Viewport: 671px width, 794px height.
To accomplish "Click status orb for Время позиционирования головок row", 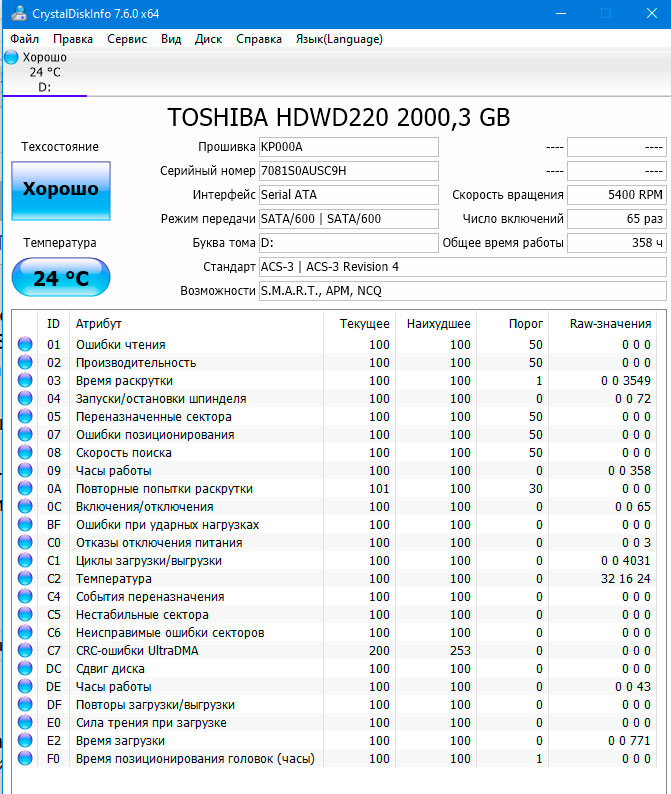I will [x=25, y=758].
